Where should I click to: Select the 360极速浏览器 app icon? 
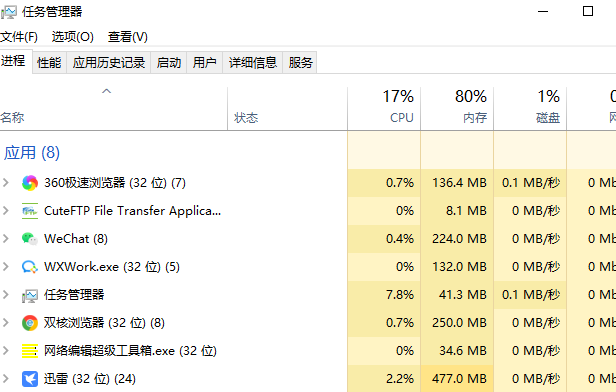pos(30,183)
